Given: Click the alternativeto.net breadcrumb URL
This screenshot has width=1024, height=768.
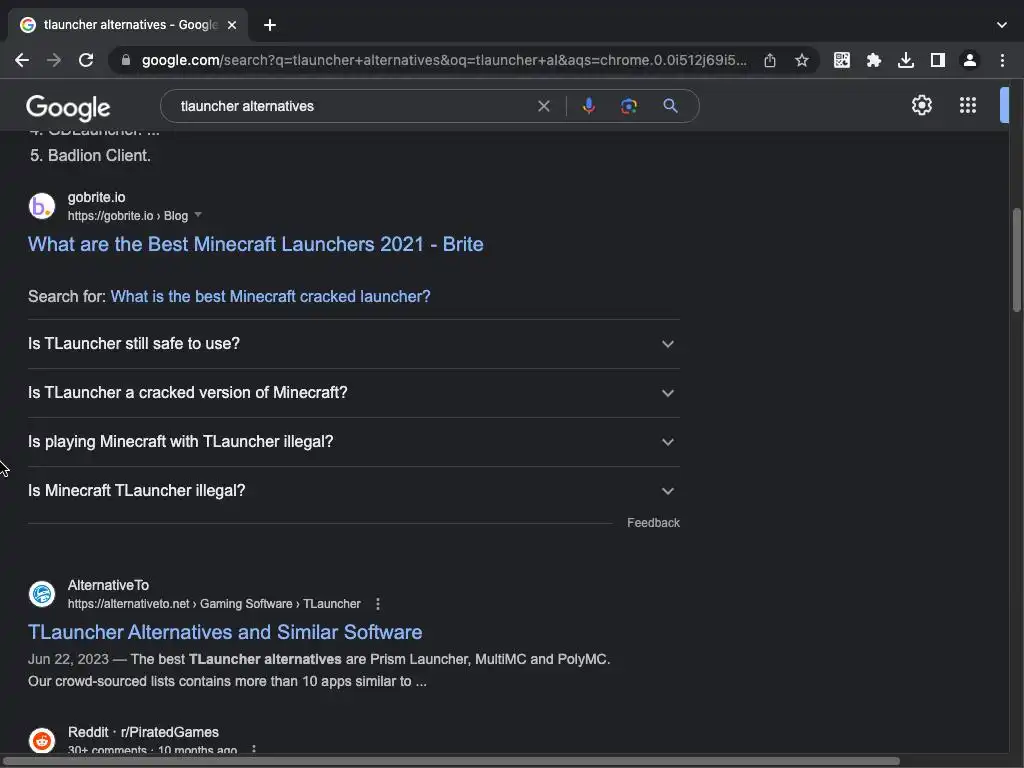Looking at the screenshot, I should (x=214, y=604).
